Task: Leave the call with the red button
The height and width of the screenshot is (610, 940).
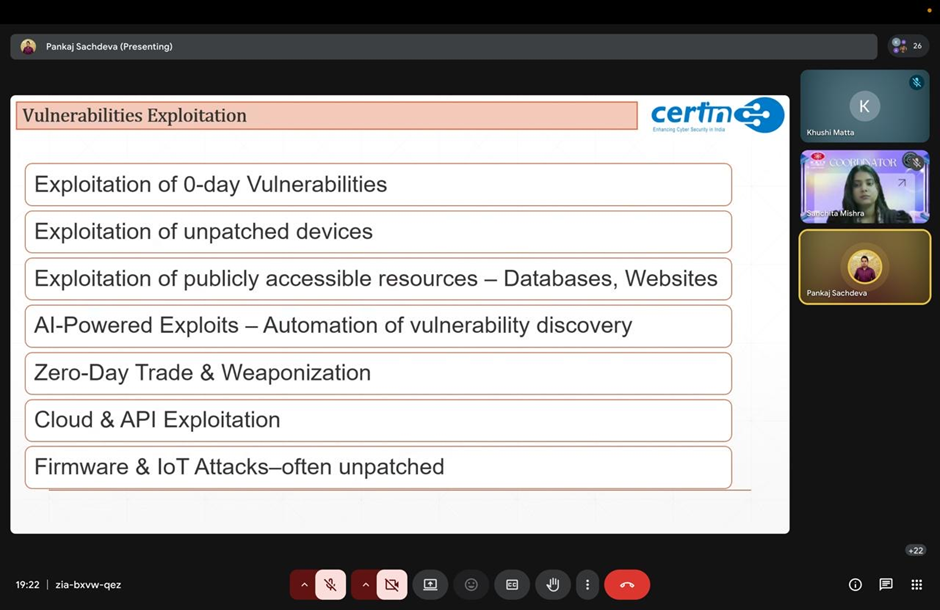Action: pyautogui.click(x=627, y=585)
